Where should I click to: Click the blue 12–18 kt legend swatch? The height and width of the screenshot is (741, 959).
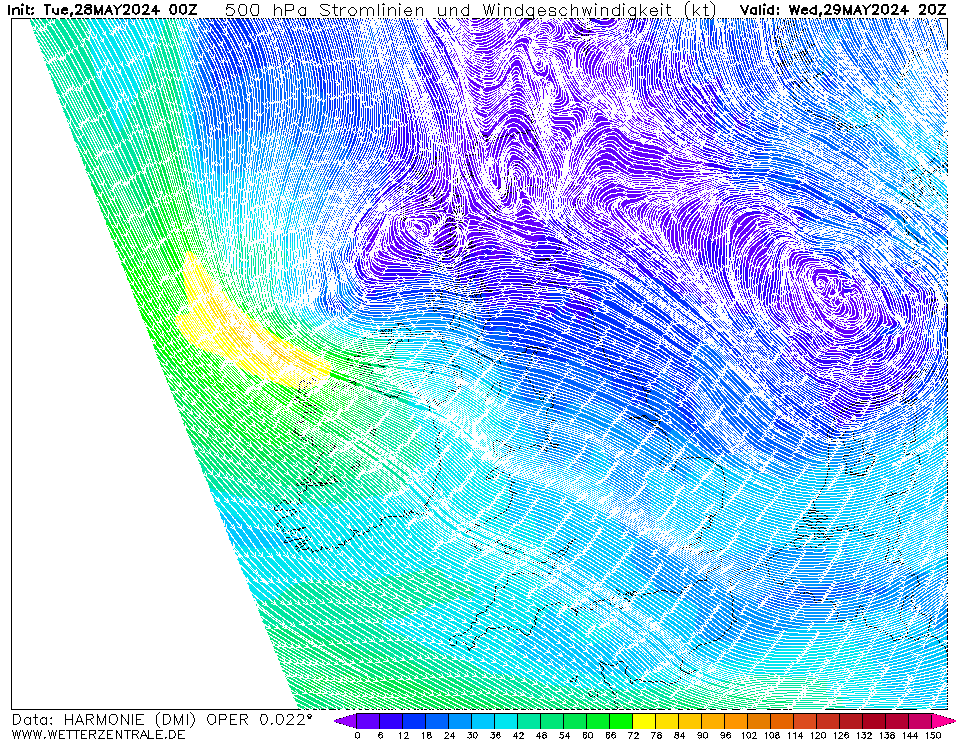(414, 721)
